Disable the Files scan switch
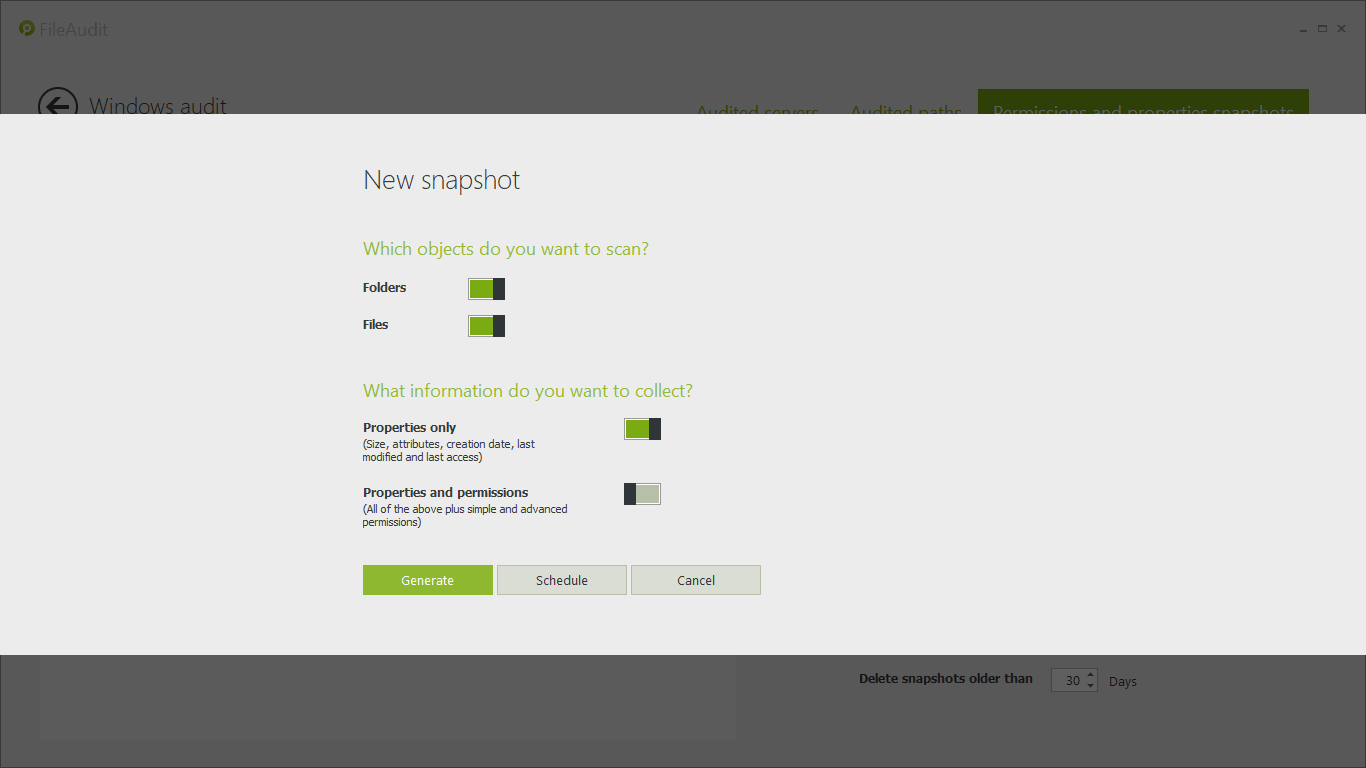1366x768 pixels. point(486,326)
